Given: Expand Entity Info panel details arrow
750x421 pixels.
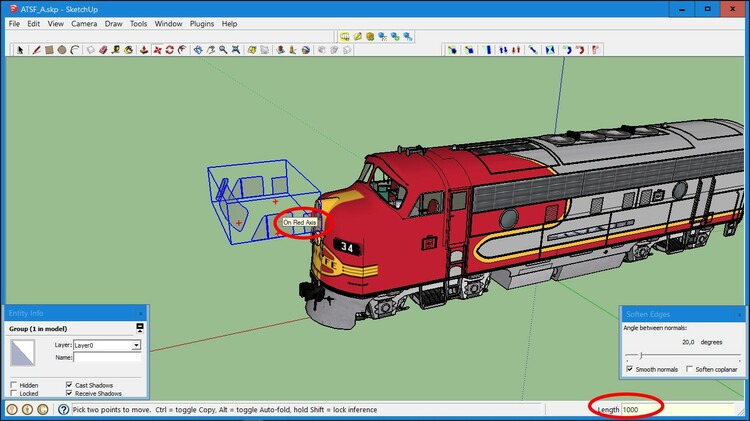Looking at the screenshot, I should pyautogui.click(x=140, y=328).
